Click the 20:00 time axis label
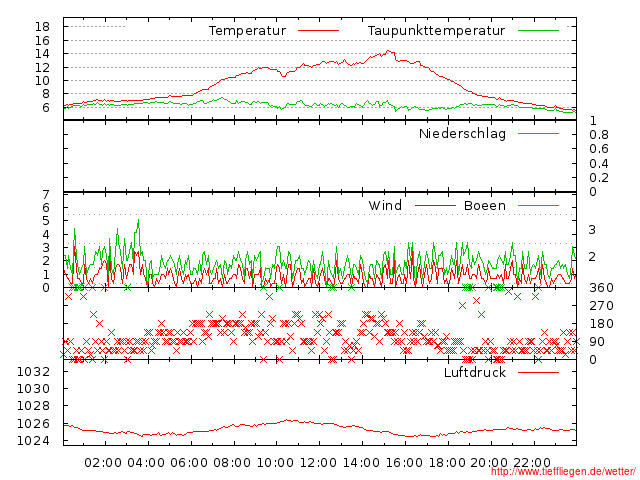640x480 pixels. click(489, 463)
